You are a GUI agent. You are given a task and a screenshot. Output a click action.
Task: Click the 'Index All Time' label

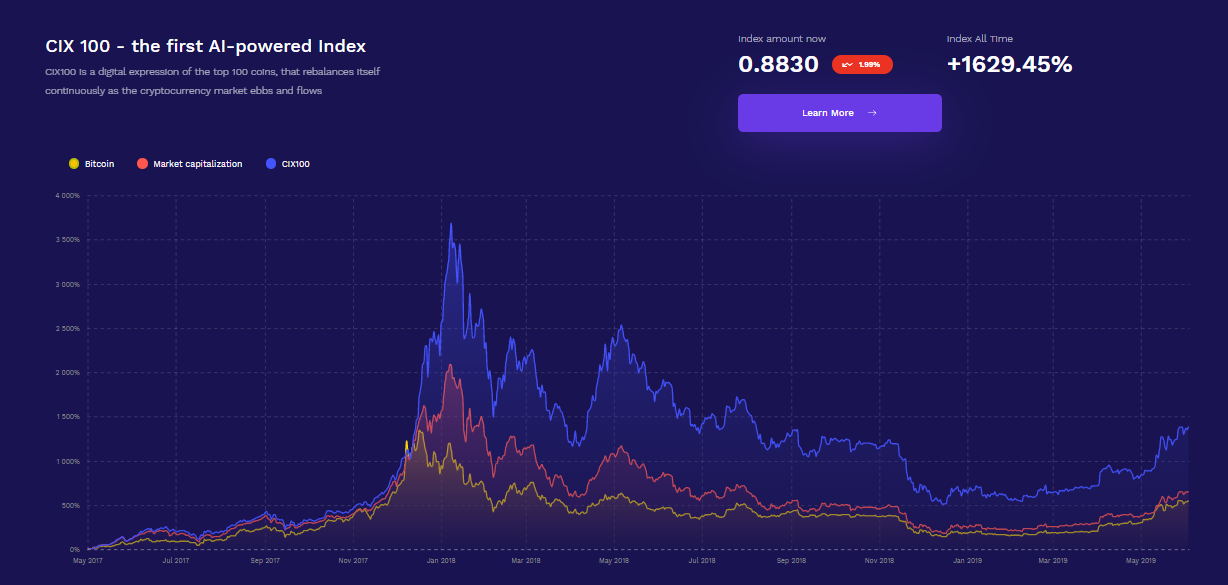[980, 38]
